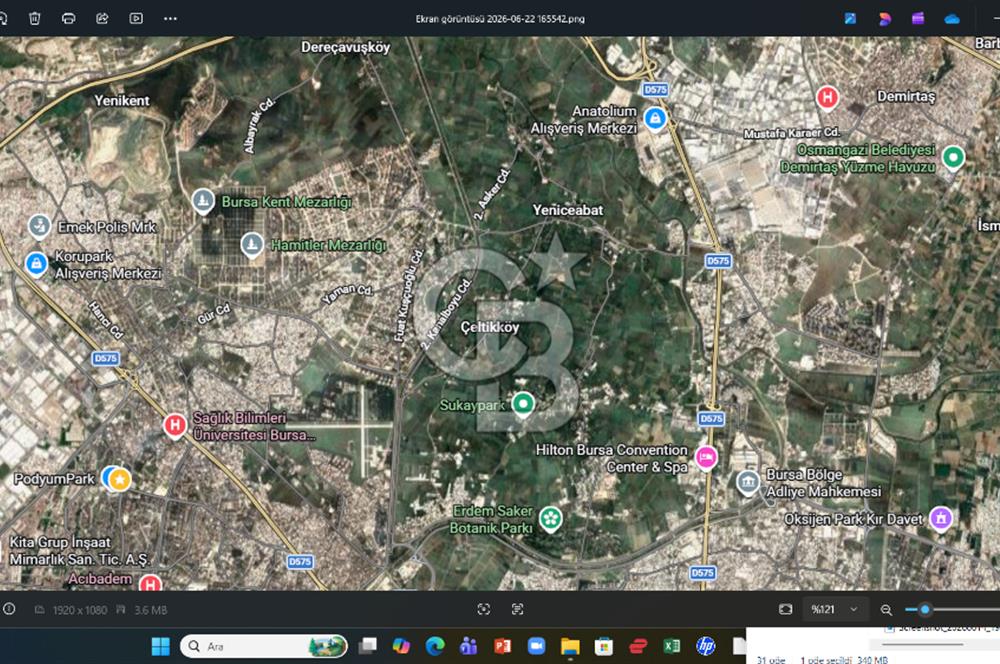Open PowerPoint from the taskbar
Screen dimensions: 1000x664
[503, 646]
